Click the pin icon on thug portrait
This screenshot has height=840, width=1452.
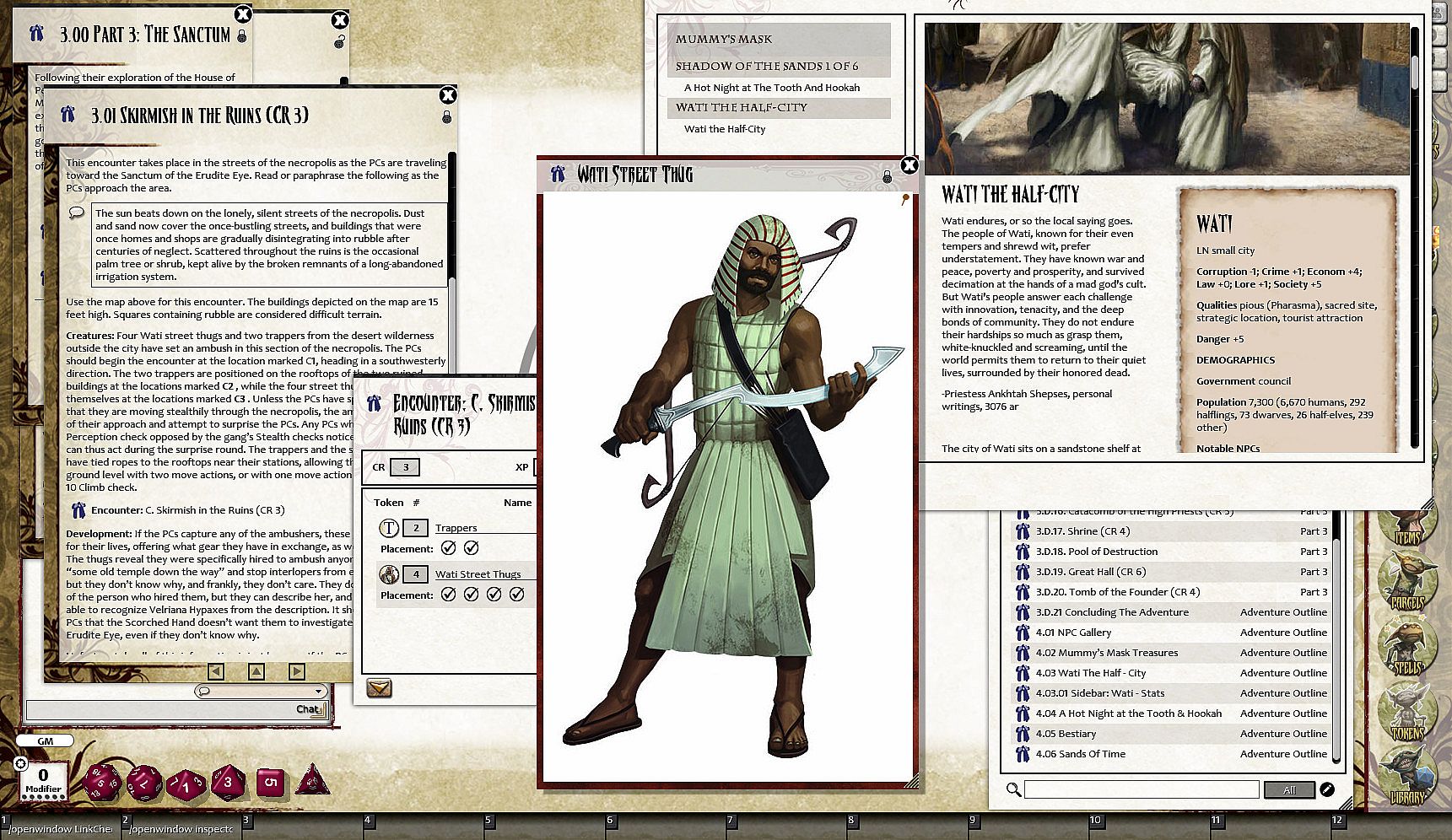(x=904, y=200)
